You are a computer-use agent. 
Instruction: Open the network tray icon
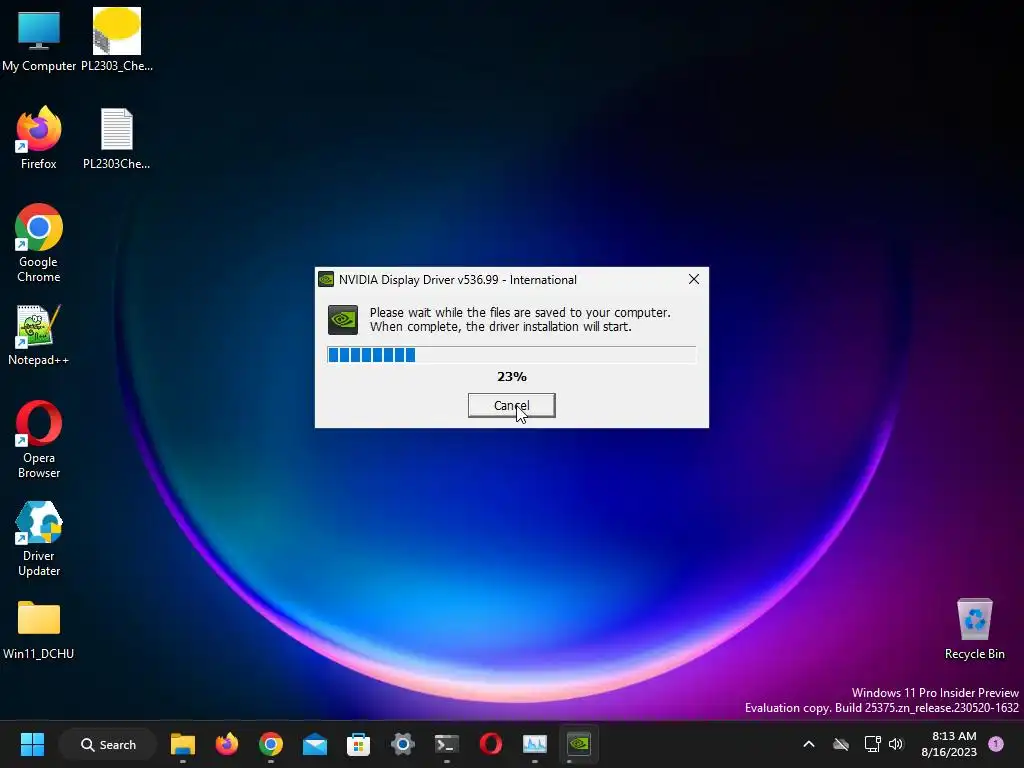click(x=872, y=744)
